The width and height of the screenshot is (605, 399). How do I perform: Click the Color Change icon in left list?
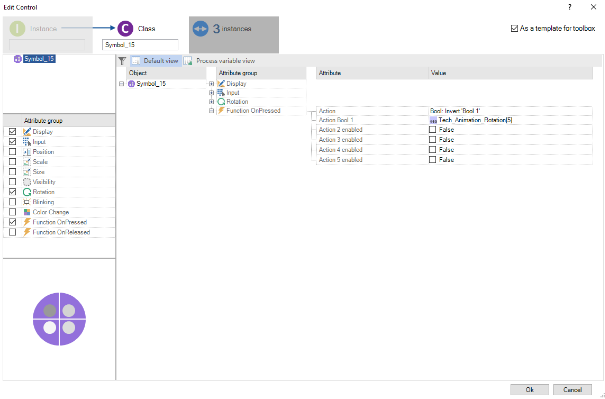click(27, 212)
